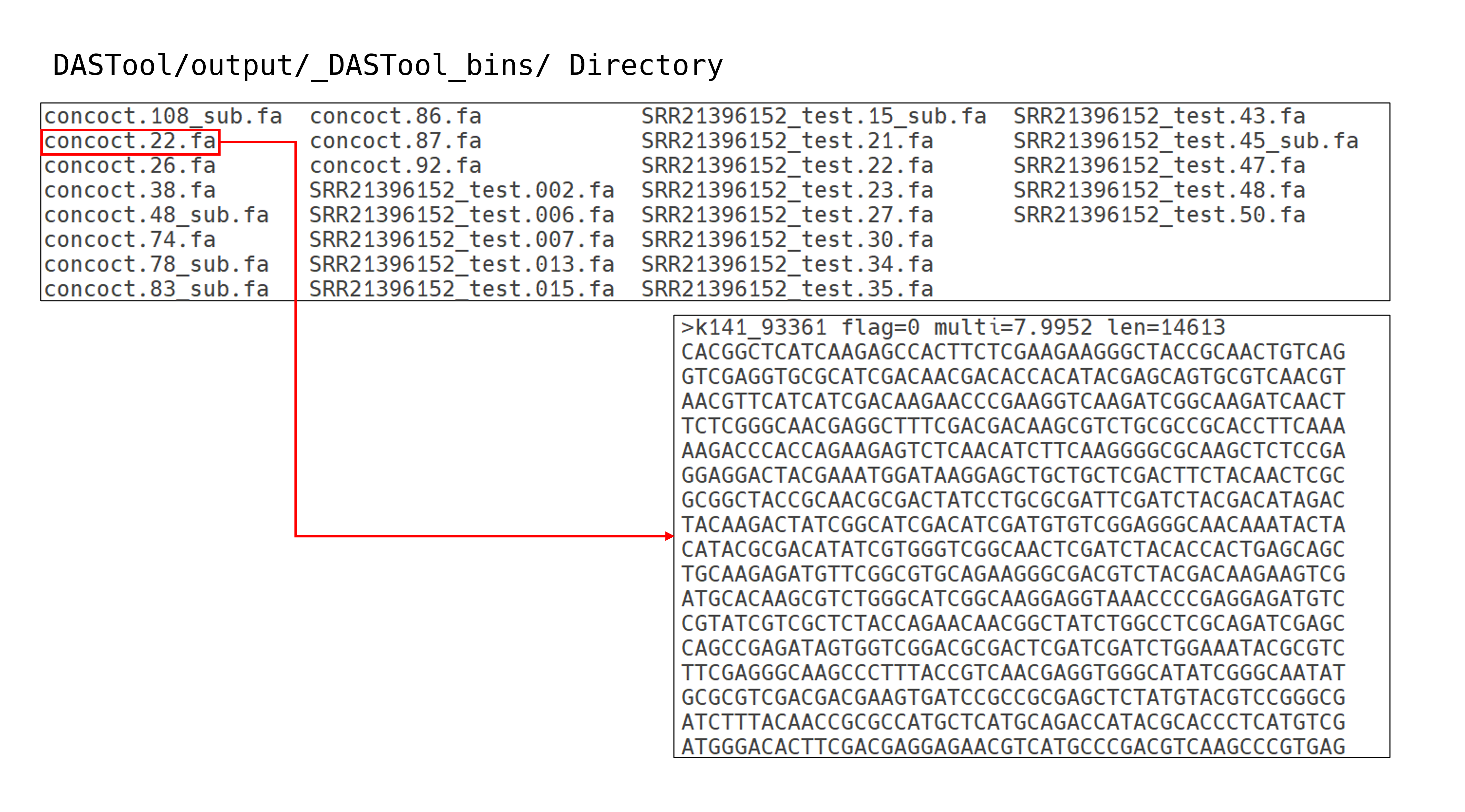Select SRR21396152_test.23.fa in the listing

pos(787,190)
